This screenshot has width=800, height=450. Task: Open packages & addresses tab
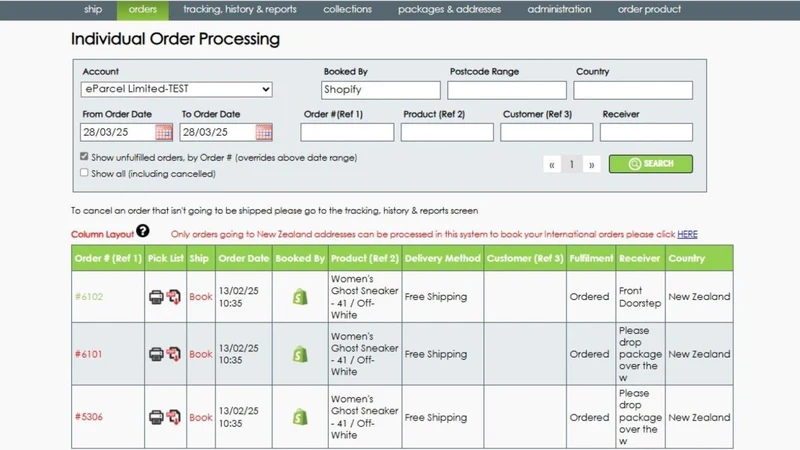coord(449,9)
